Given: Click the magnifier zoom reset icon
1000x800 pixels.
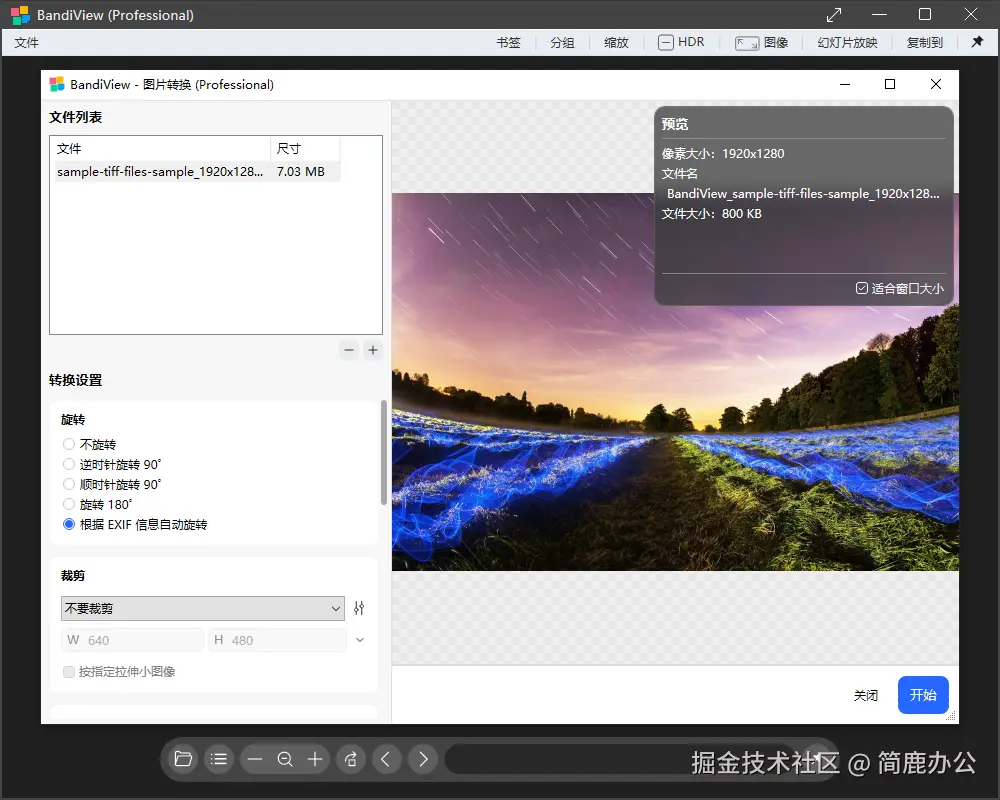Looking at the screenshot, I should pyautogui.click(x=285, y=759).
